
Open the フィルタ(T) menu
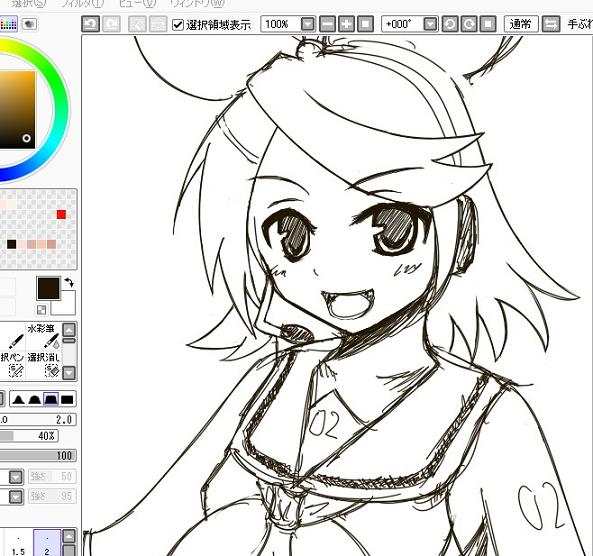pyautogui.click(x=82, y=3)
